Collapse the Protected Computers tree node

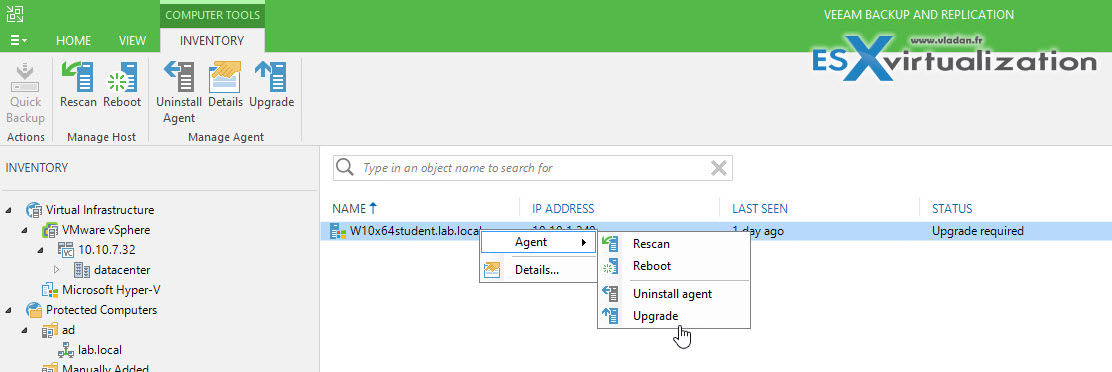click(9, 310)
